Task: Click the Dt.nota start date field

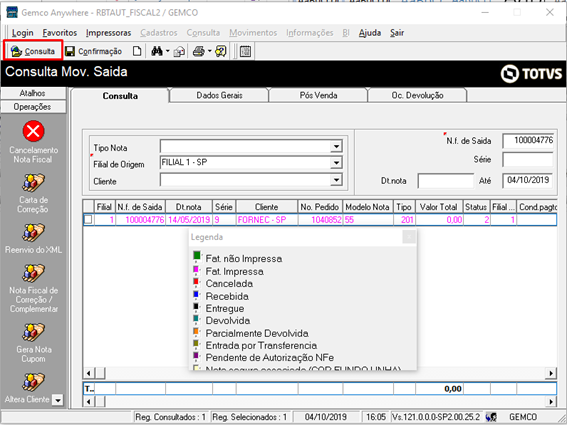Action: tap(446, 180)
